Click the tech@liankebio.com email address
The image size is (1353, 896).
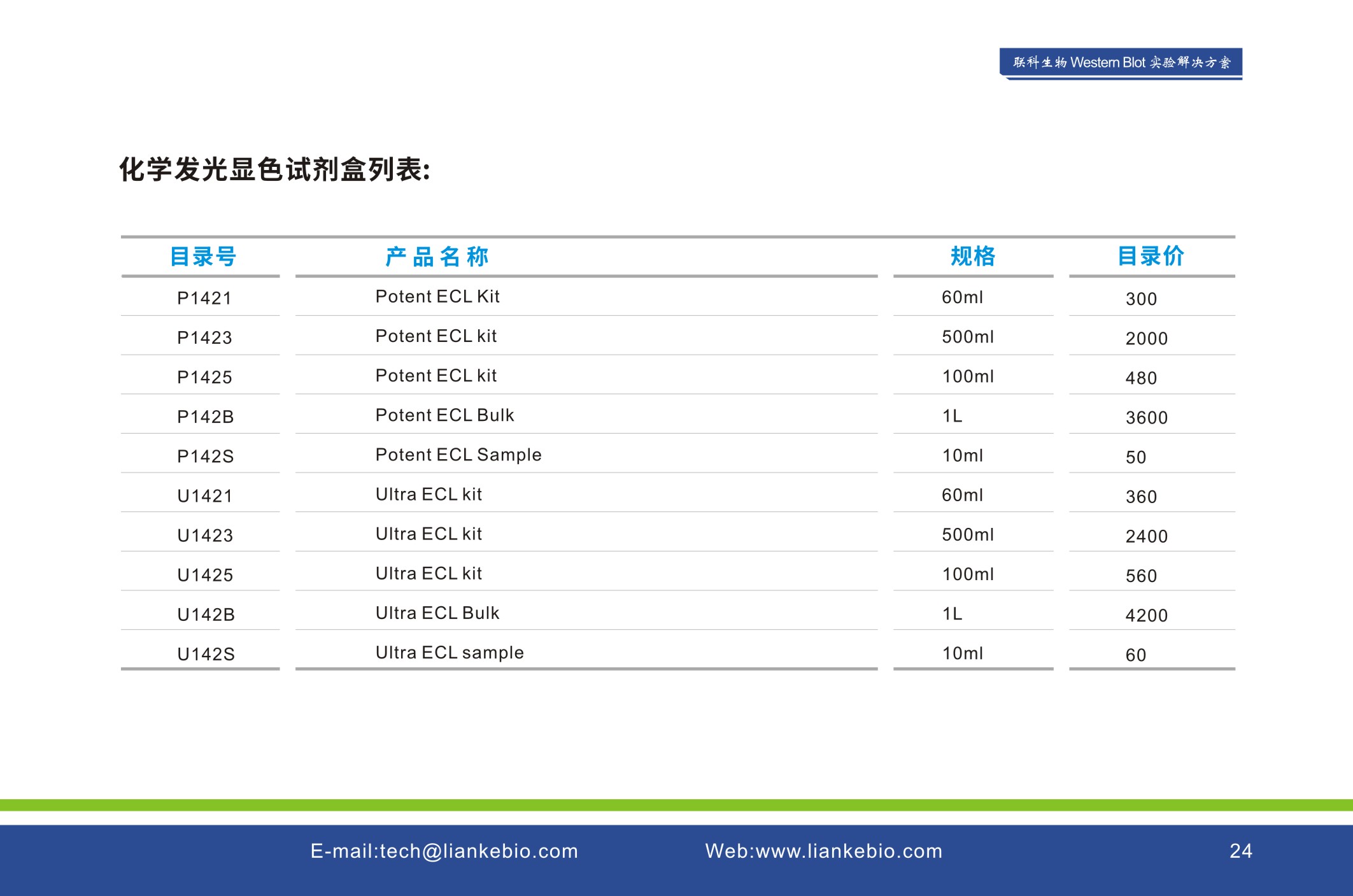click(478, 851)
